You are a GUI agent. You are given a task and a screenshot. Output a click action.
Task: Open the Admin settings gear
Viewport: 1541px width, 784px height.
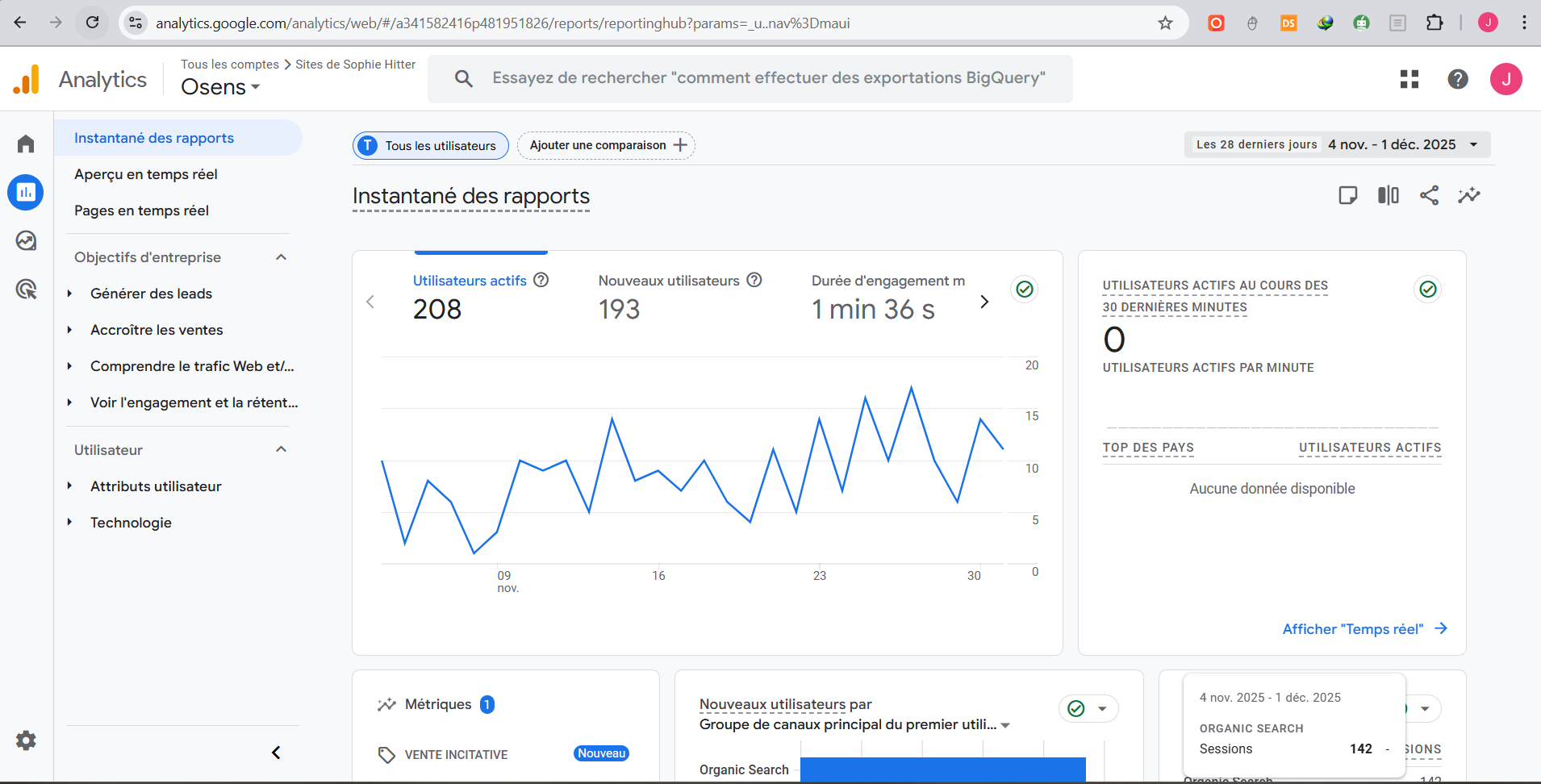point(26,740)
